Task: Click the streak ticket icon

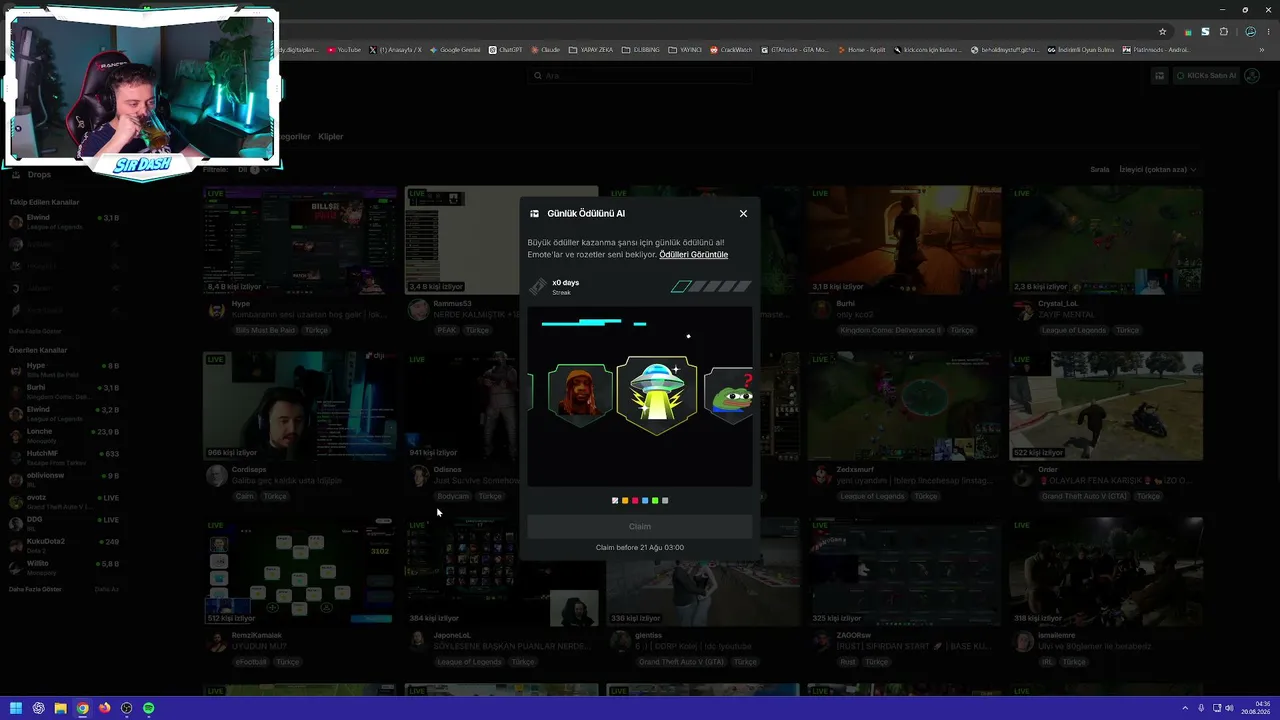Action: tap(538, 287)
